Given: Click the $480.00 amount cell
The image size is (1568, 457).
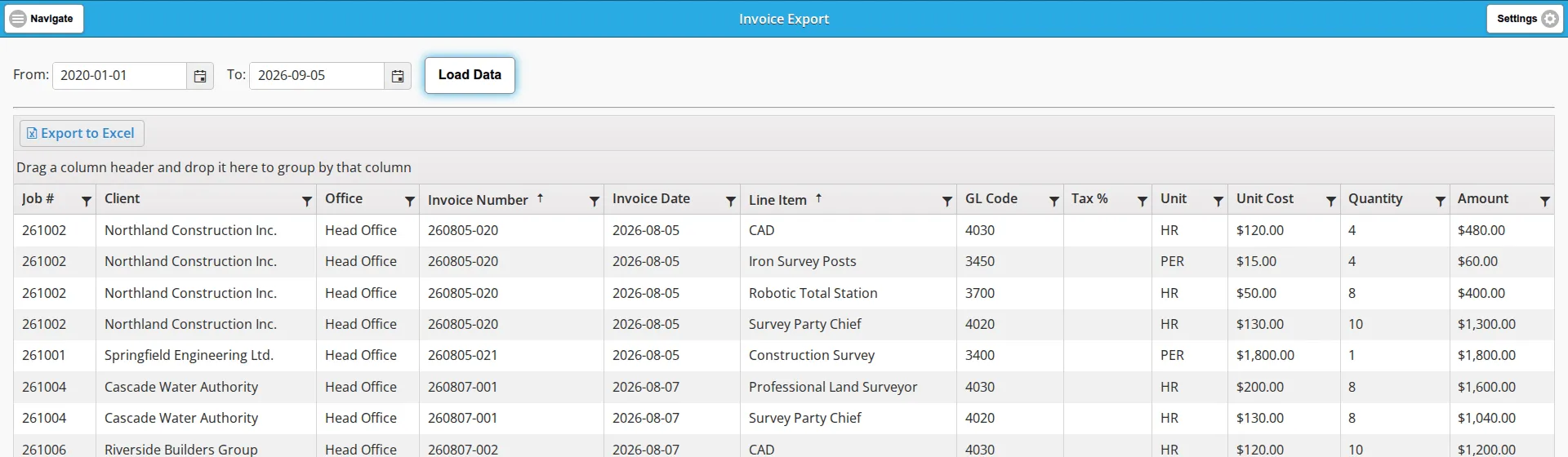Looking at the screenshot, I should 1501,231.
